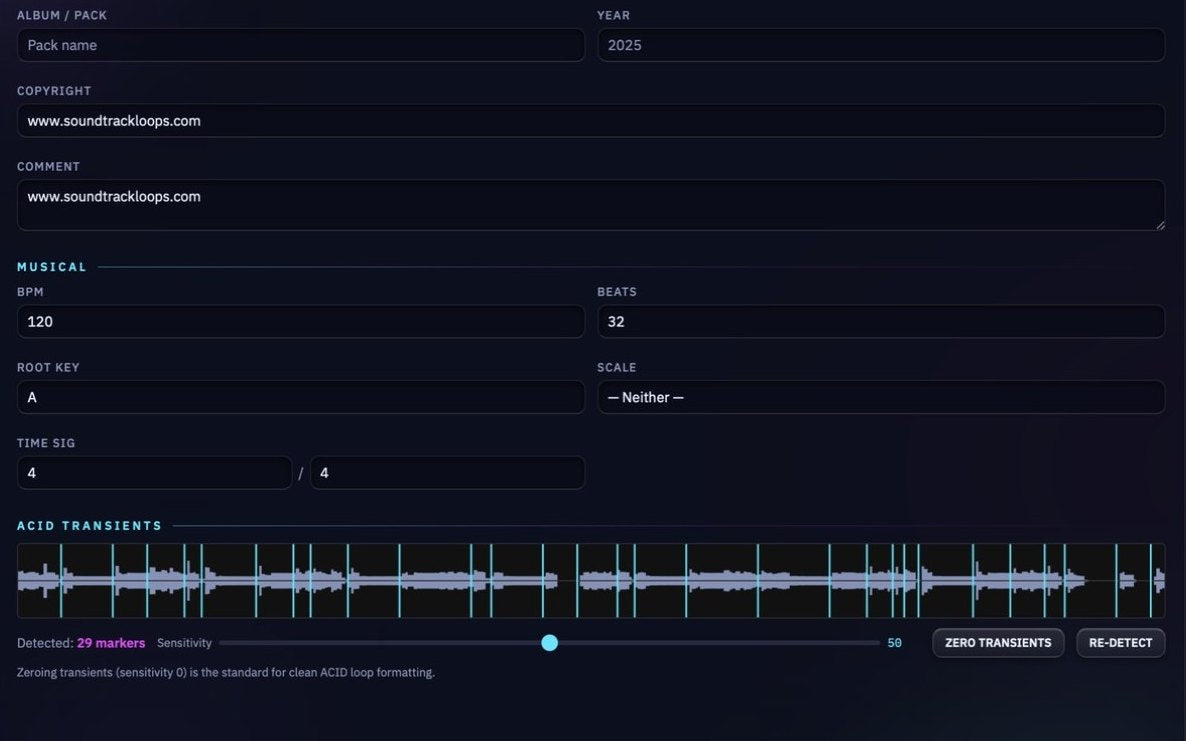Click the Album / Pack name field
This screenshot has height=741, width=1186.
[300, 45]
